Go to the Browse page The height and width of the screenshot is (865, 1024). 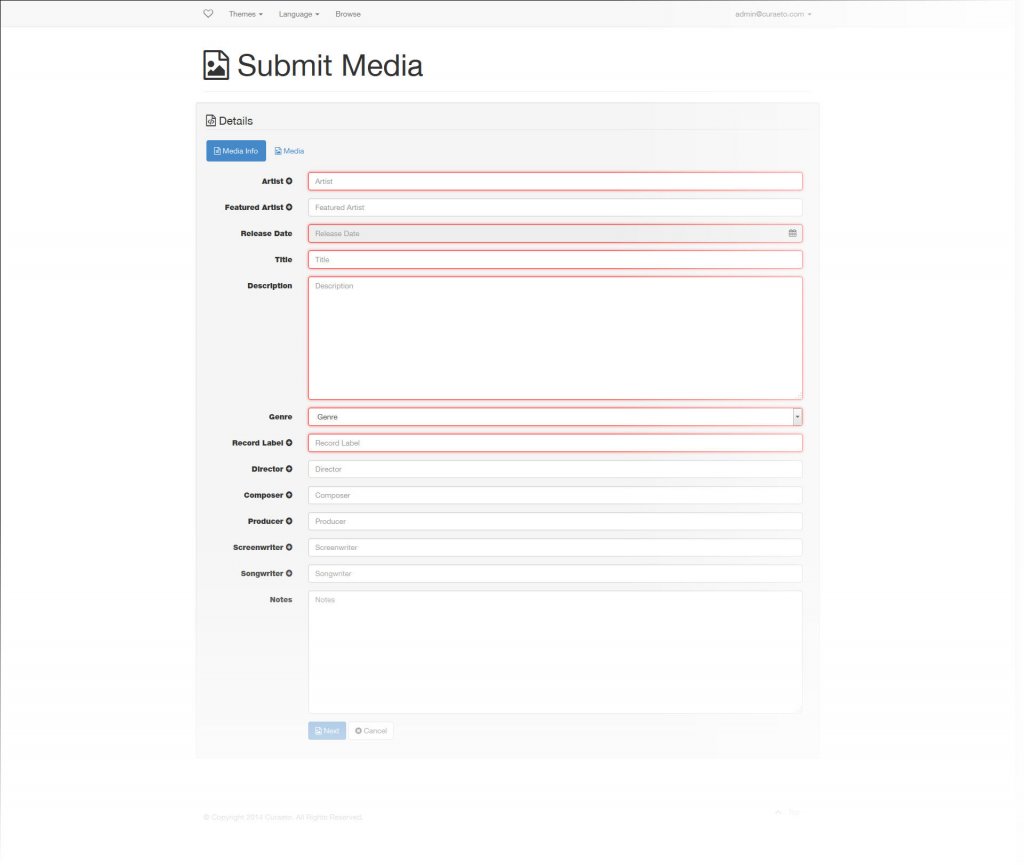tap(348, 14)
